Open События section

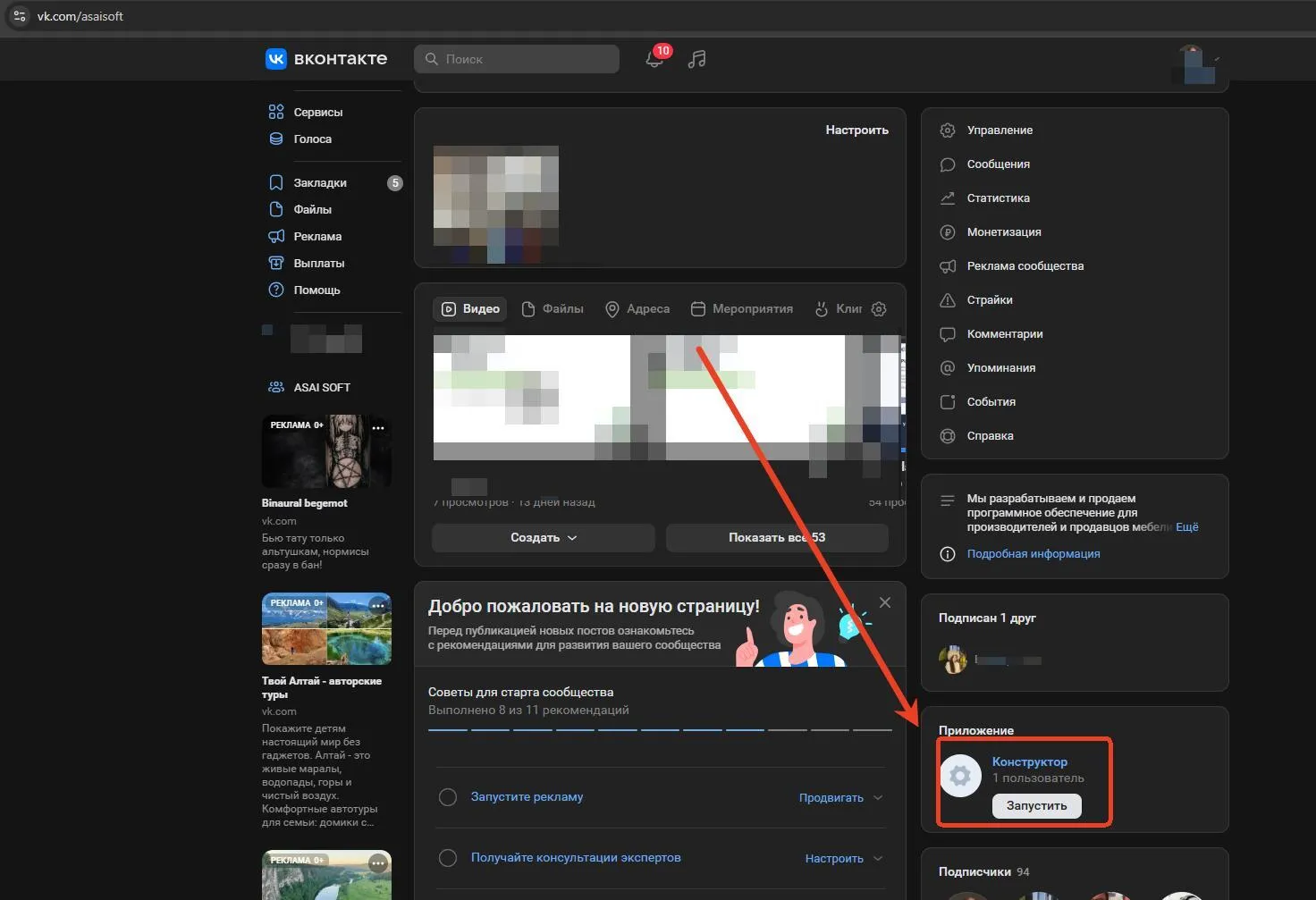[978, 402]
